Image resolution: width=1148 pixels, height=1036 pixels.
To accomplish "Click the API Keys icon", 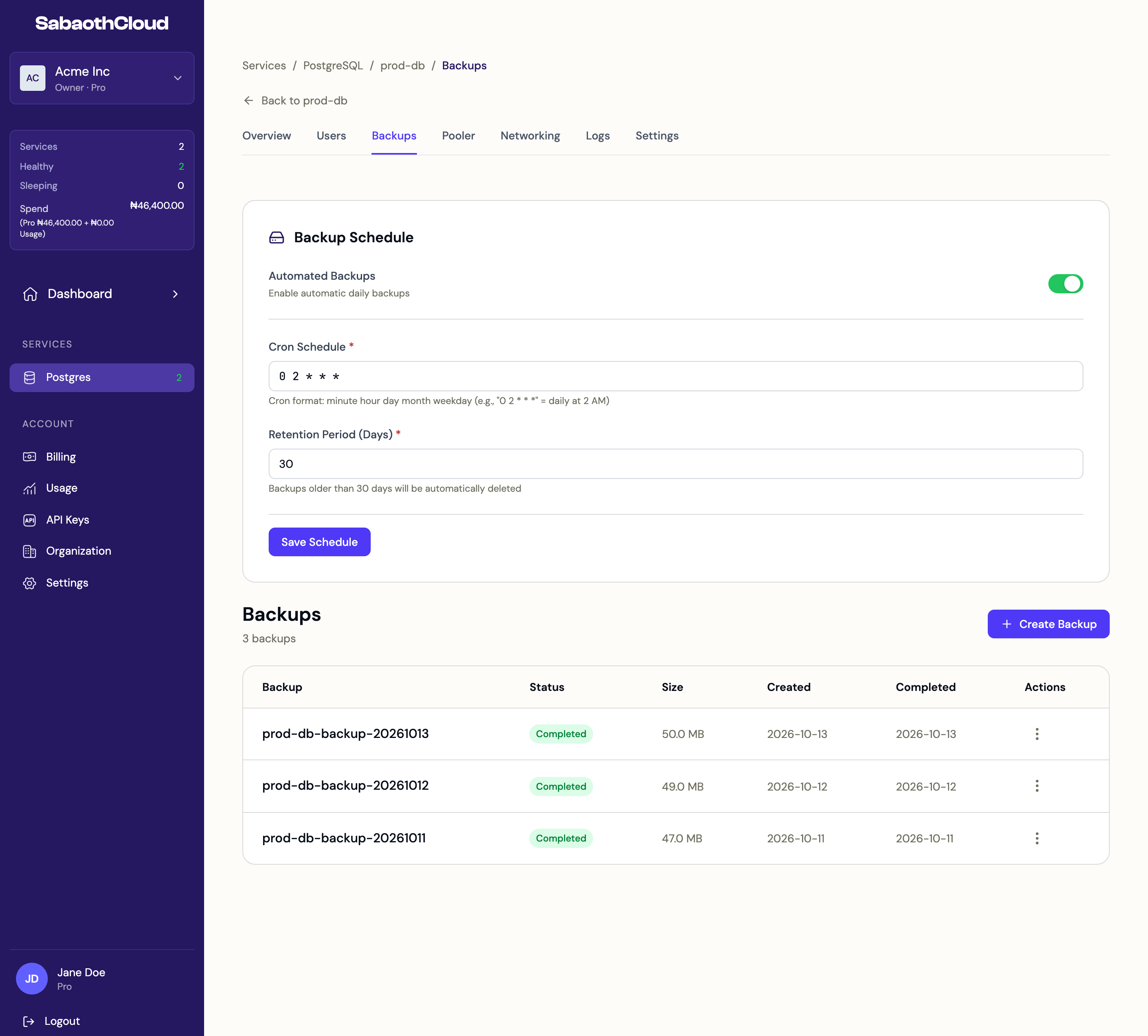I will pos(29,520).
